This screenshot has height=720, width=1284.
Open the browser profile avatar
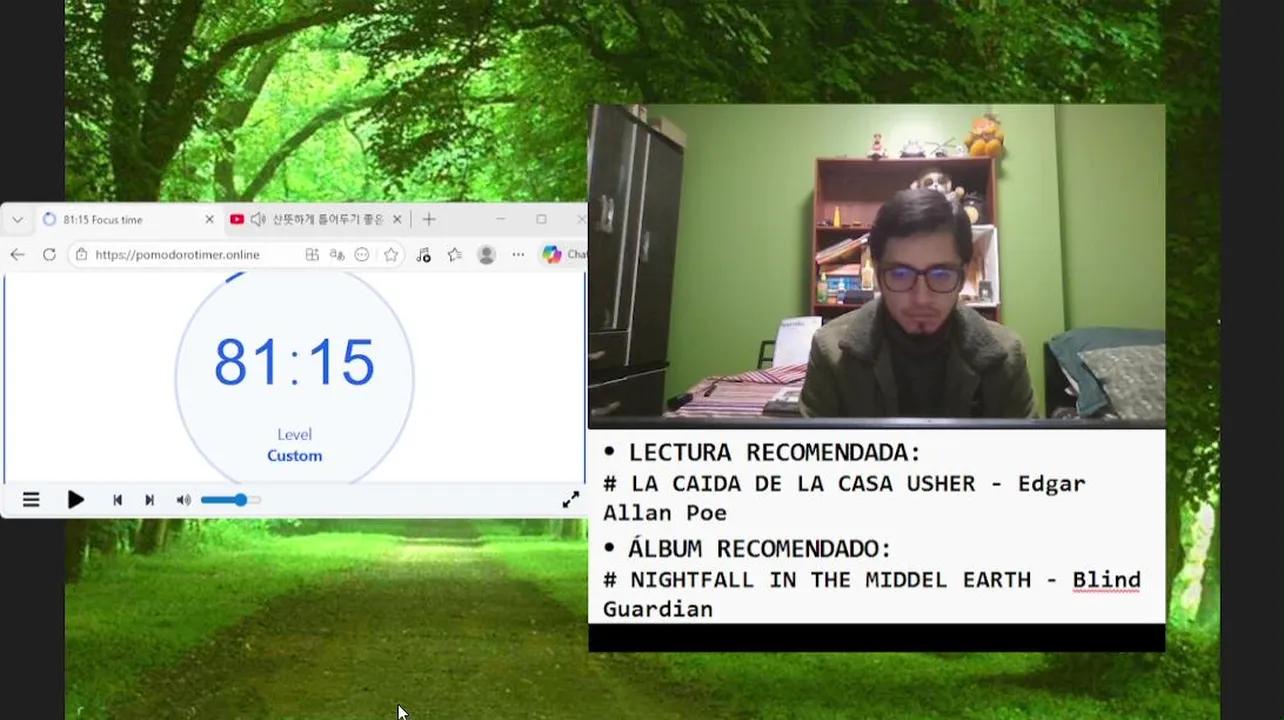(x=487, y=255)
